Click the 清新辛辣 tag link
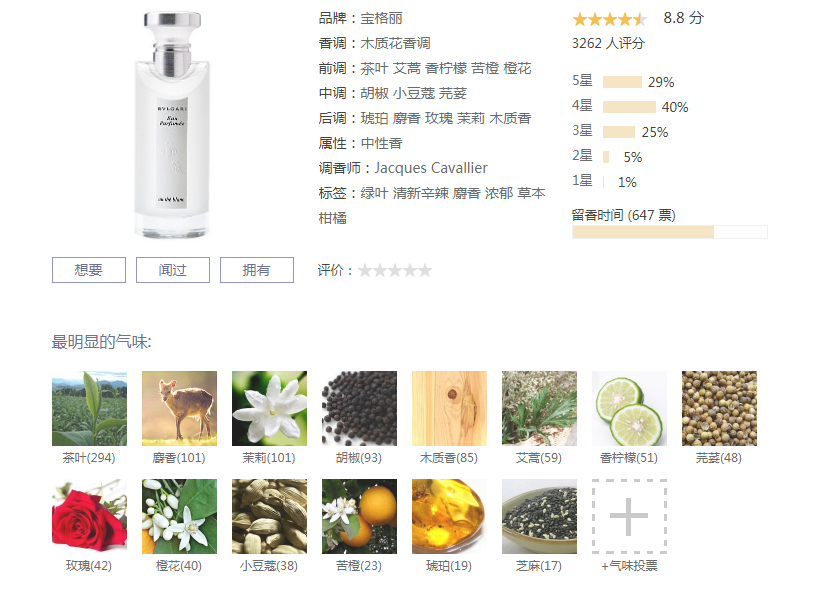The width and height of the screenshot is (825, 603). pyautogui.click(x=420, y=193)
